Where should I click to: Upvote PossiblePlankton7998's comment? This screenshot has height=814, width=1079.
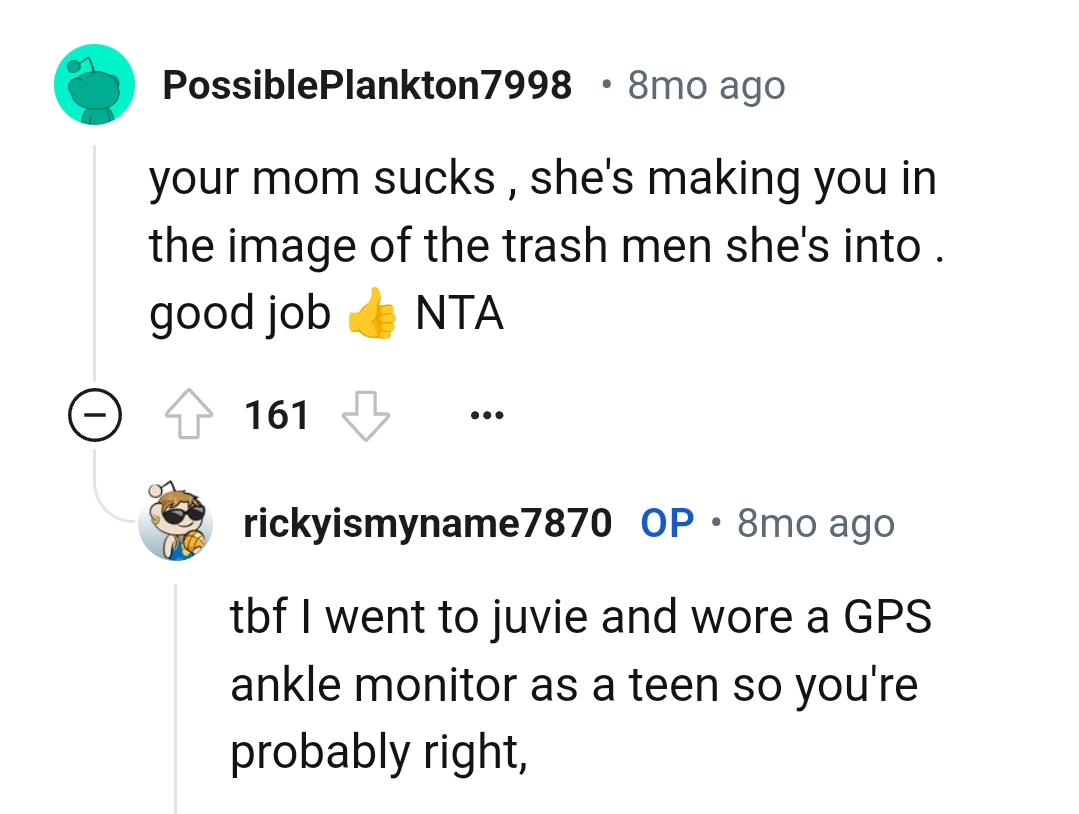tap(190, 414)
